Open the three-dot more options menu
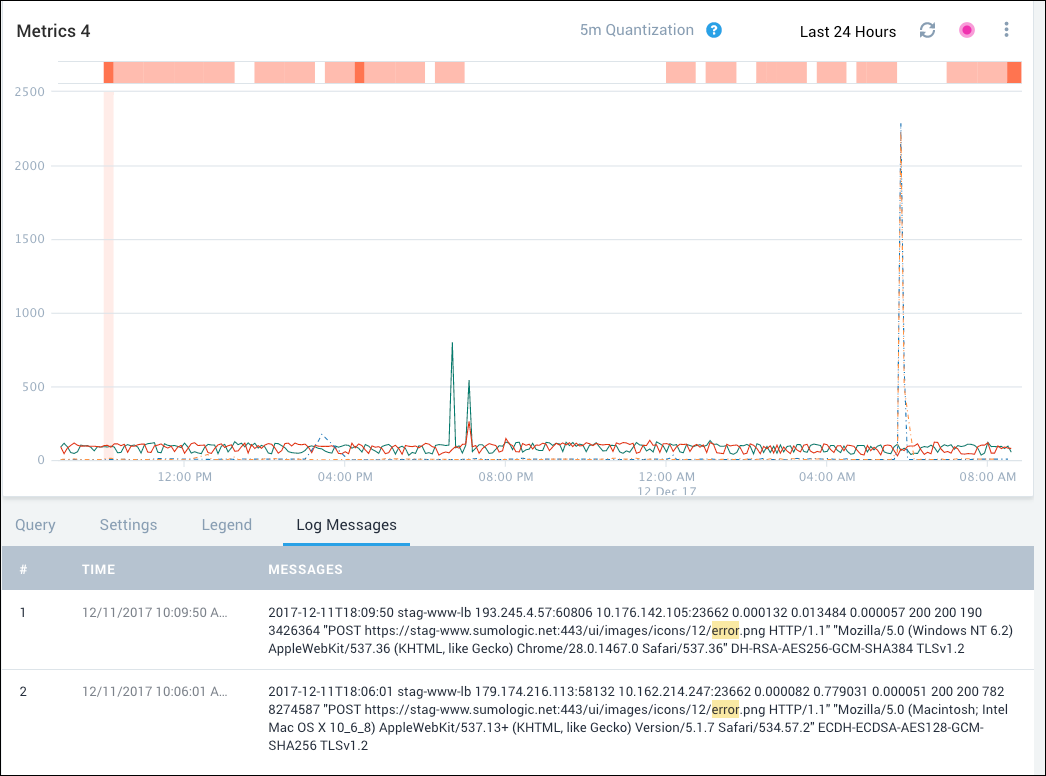 coord(1006,30)
